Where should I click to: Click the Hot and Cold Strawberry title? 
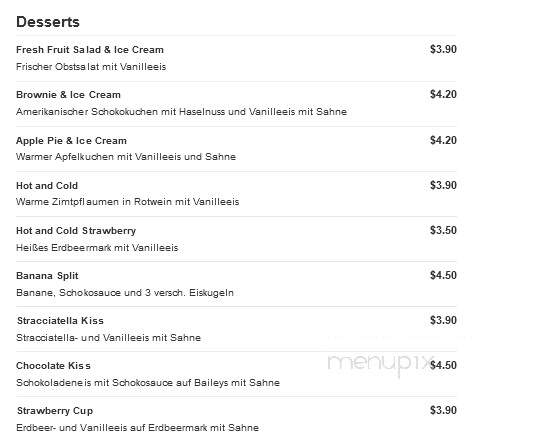[x=76, y=231]
